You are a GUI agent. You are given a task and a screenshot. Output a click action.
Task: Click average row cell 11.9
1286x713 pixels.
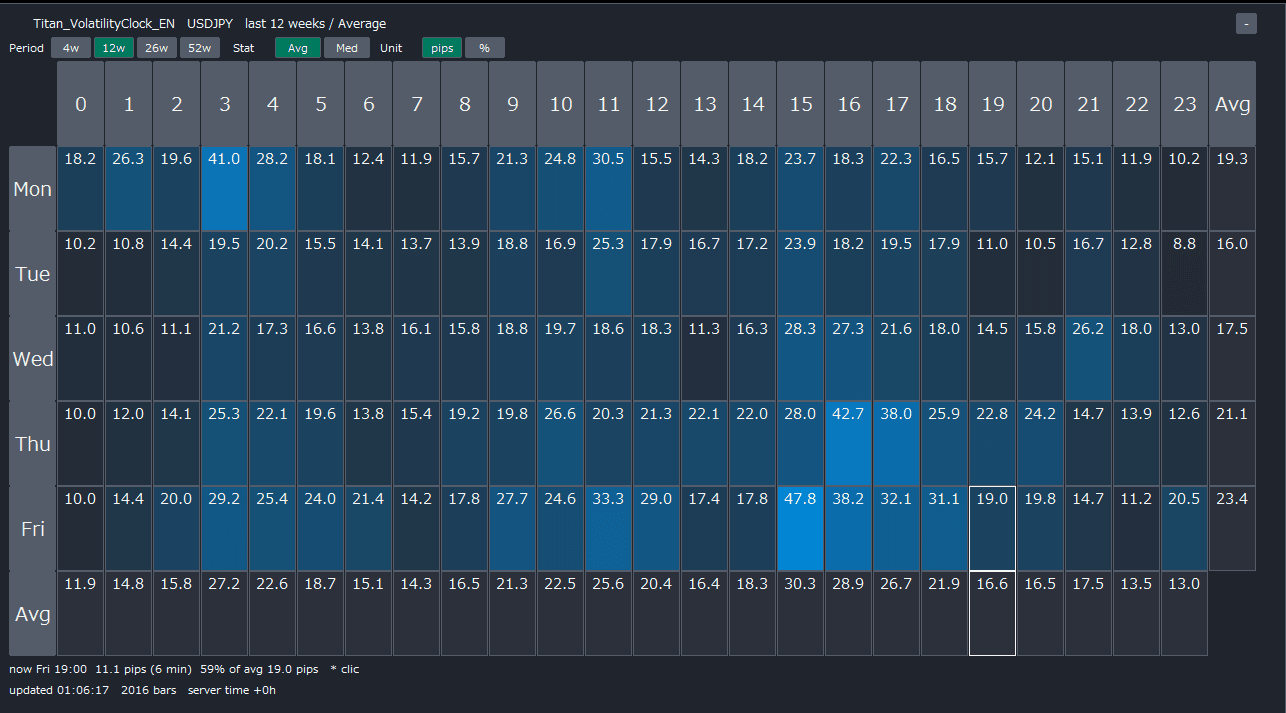tap(81, 614)
